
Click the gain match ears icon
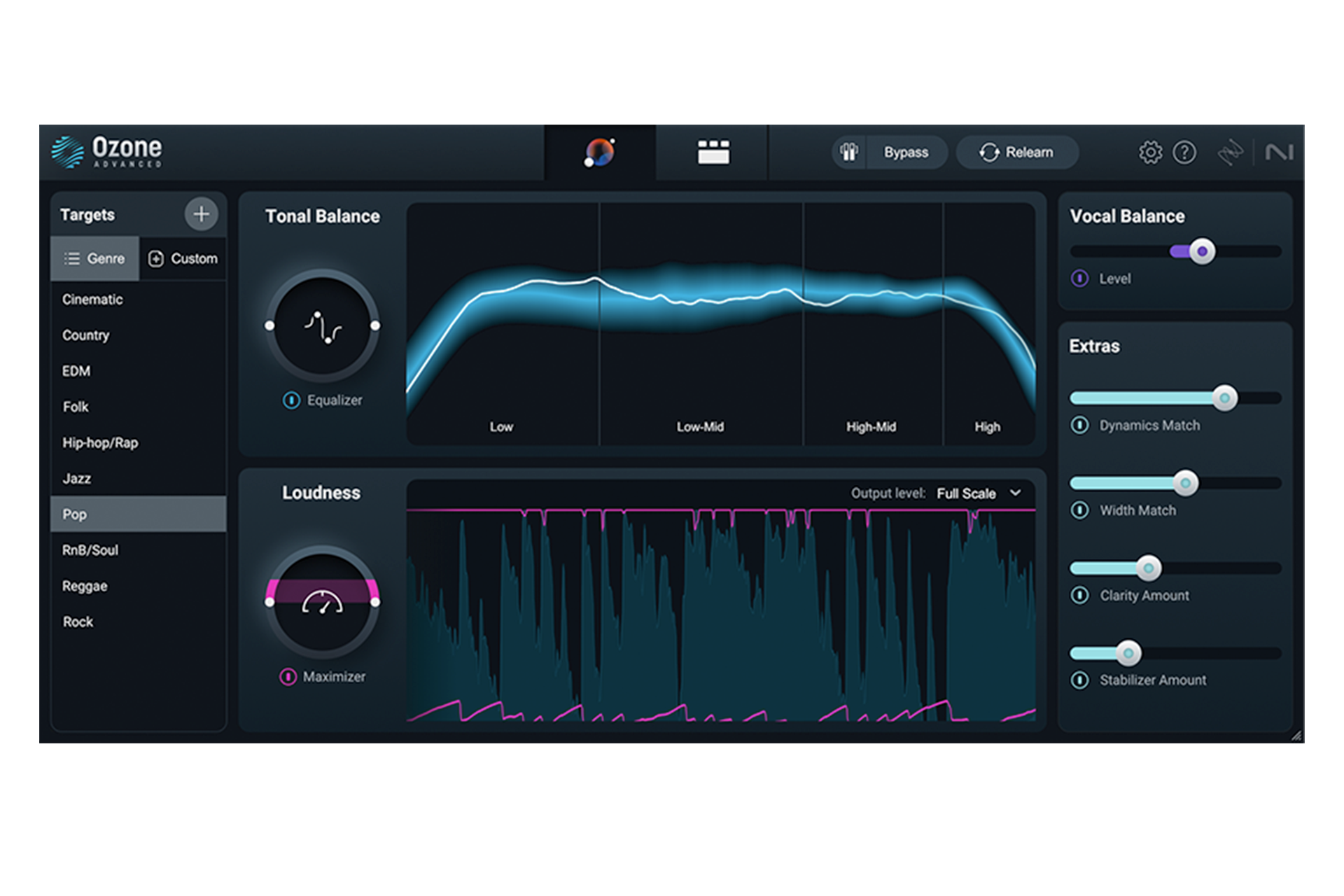tap(849, 152)
